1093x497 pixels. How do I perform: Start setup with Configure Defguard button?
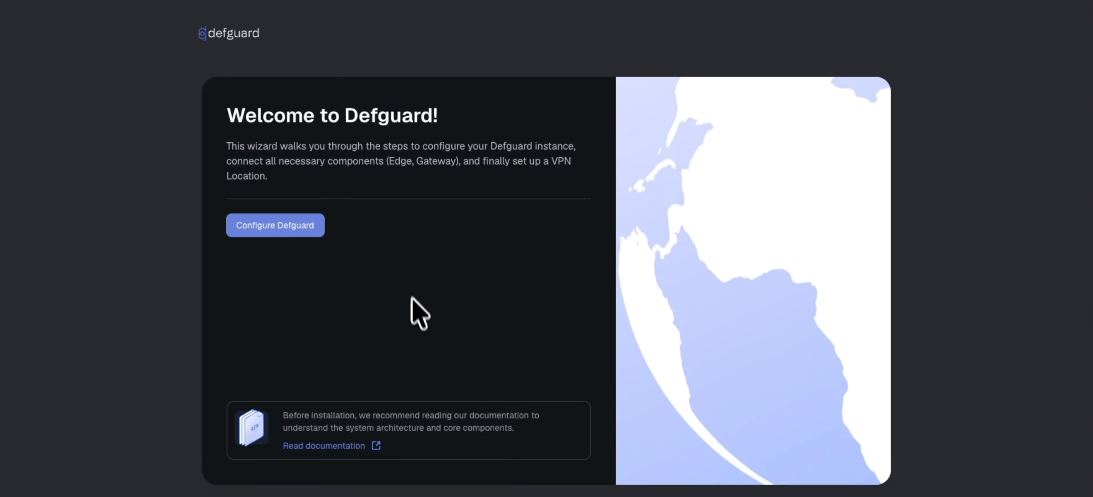[275, 225]
